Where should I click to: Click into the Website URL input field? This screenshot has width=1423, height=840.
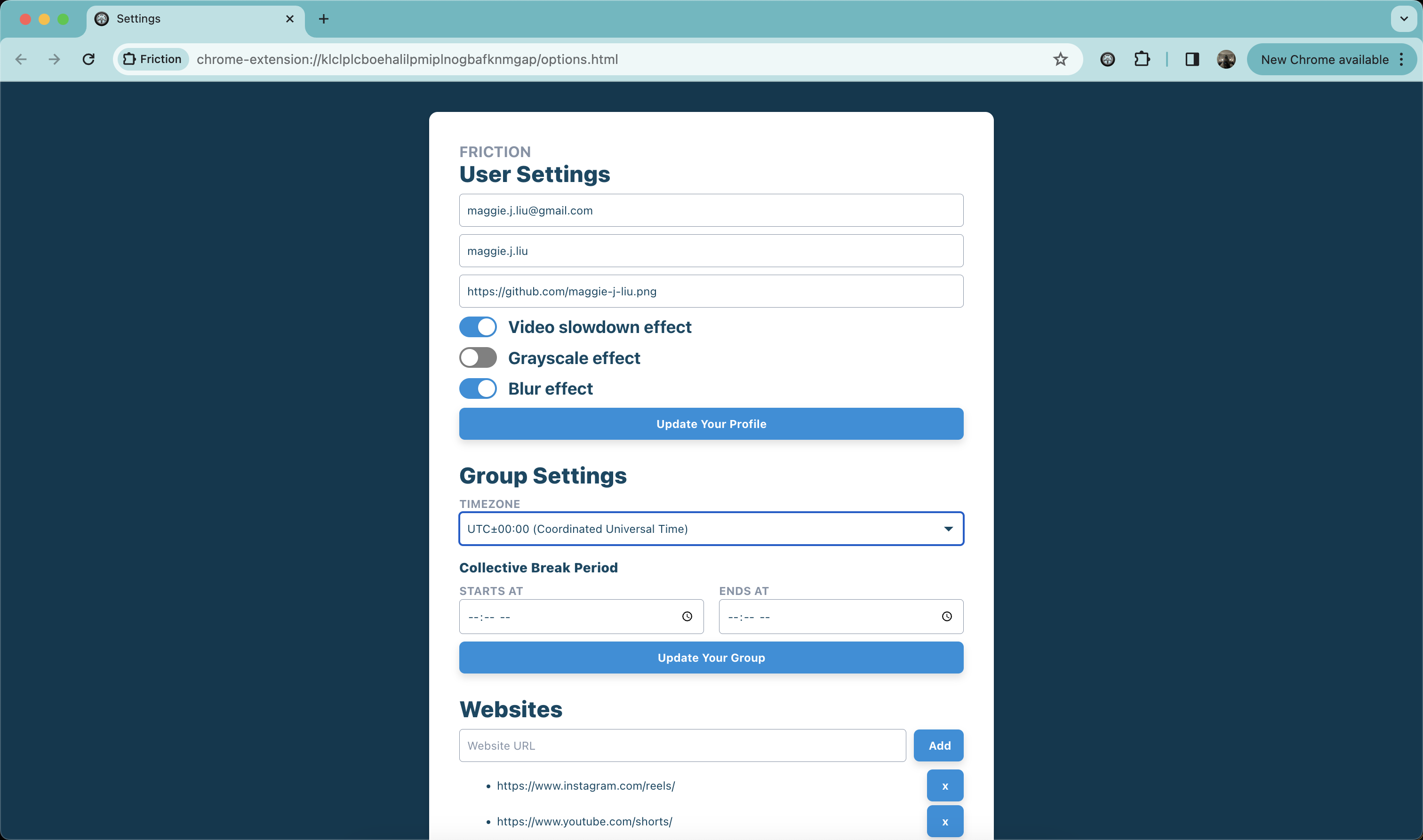point(682,745)
